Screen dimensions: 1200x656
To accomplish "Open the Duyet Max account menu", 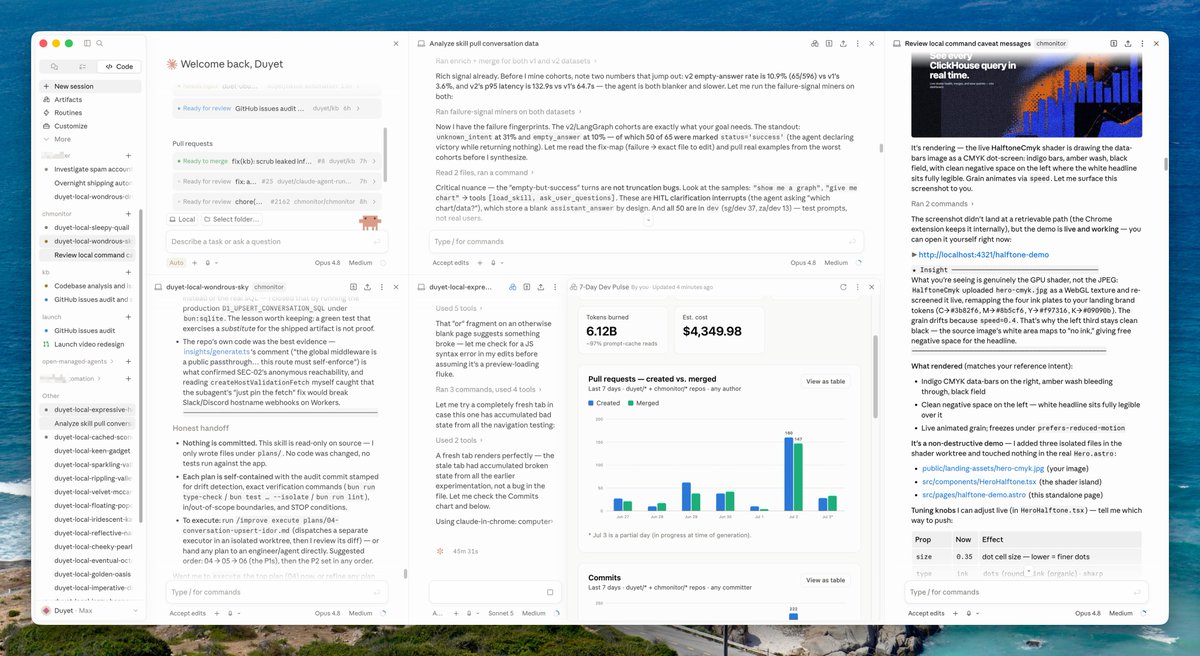I will point(90,609).
